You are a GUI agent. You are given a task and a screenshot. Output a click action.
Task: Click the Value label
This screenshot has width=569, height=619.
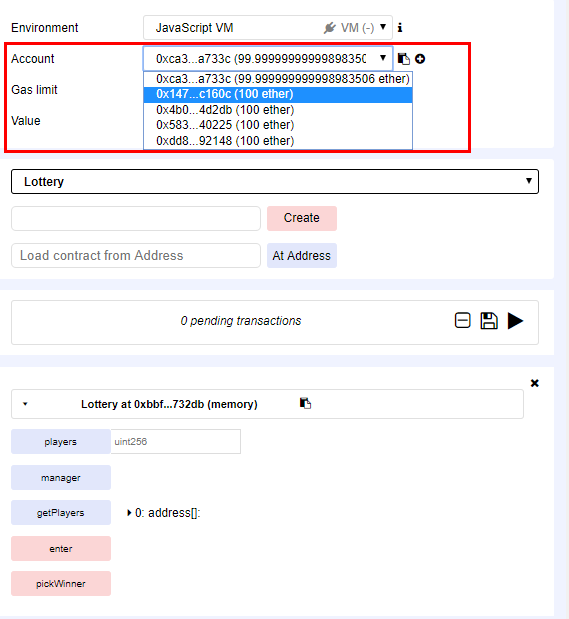point(26,121)
